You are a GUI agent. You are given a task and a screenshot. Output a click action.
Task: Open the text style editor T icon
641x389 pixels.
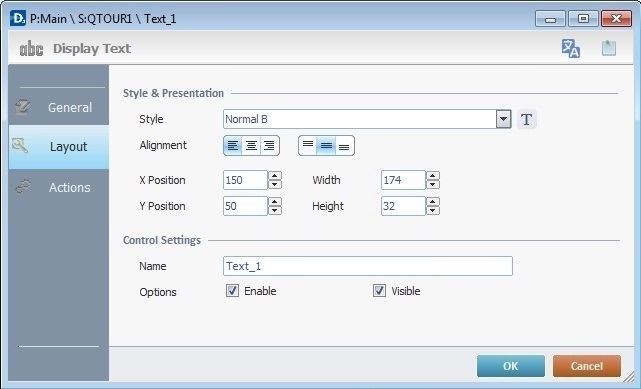[527, 119]
